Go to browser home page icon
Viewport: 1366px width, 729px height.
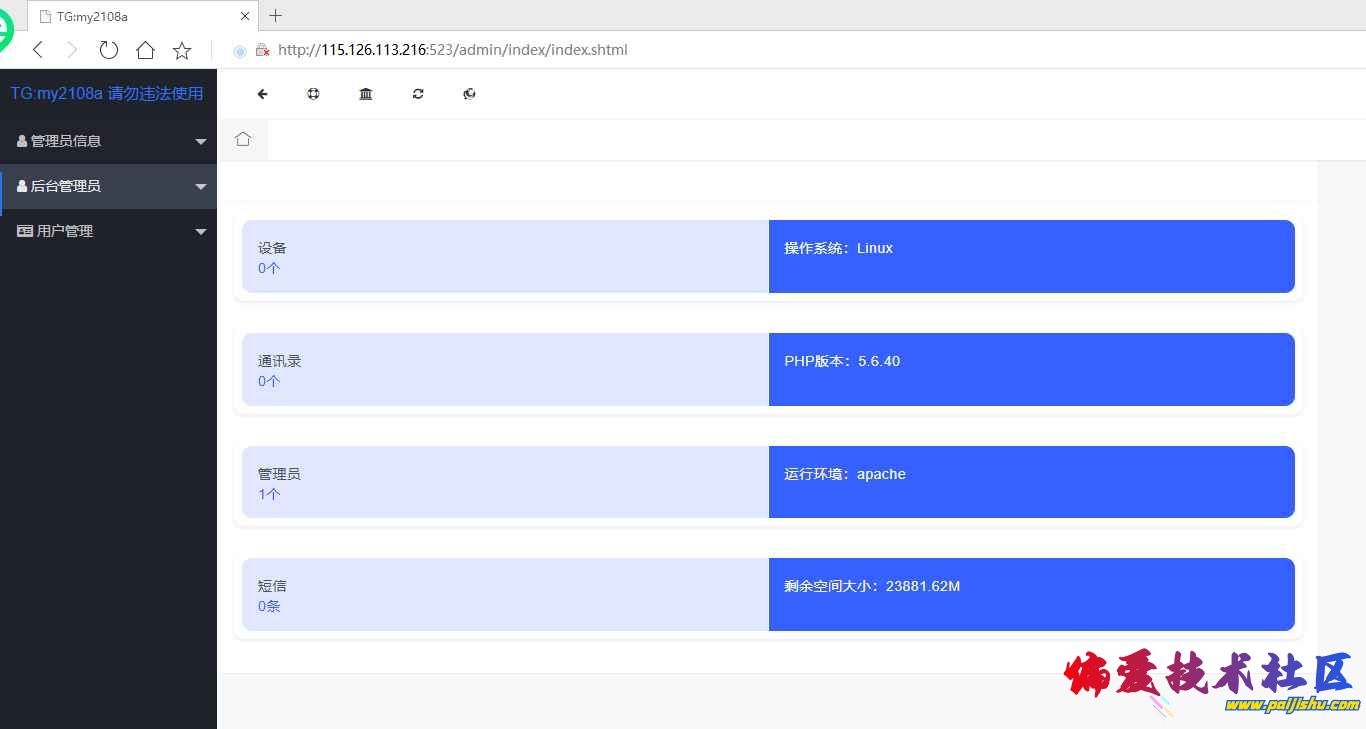pos(145,50)
